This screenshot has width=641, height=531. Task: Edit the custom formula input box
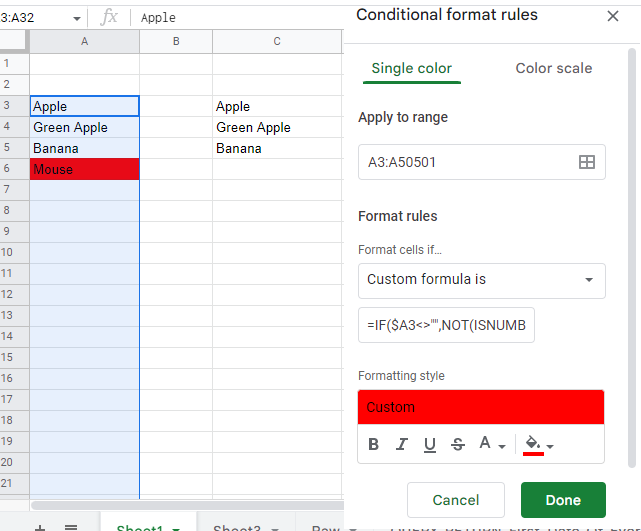pyautogui.click(x=446, y=325)
